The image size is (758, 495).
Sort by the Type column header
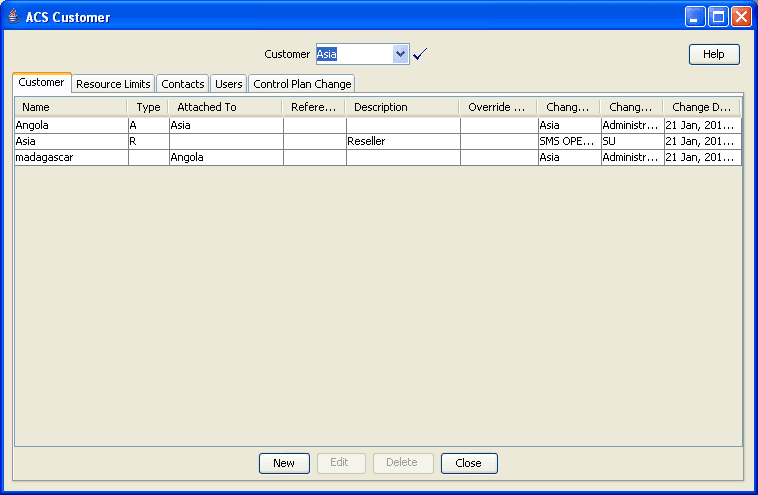148,107
